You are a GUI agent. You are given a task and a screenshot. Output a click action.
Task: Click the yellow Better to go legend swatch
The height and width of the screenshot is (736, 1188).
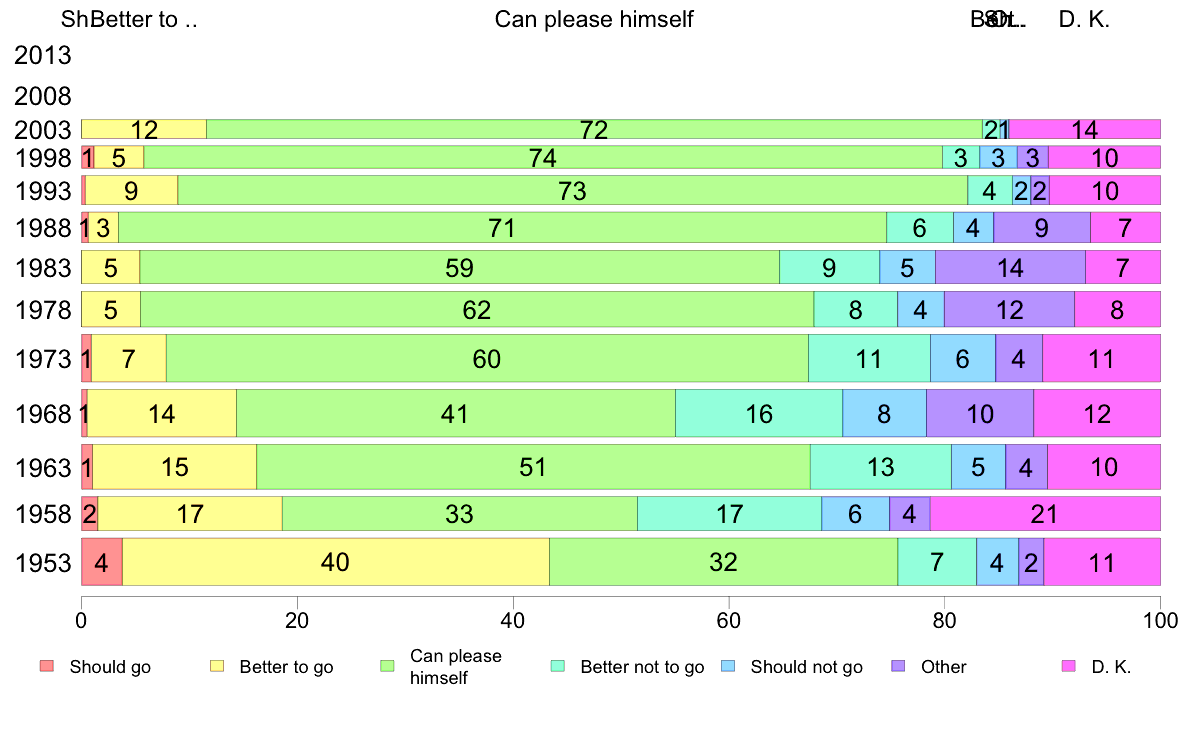point(217,666)
